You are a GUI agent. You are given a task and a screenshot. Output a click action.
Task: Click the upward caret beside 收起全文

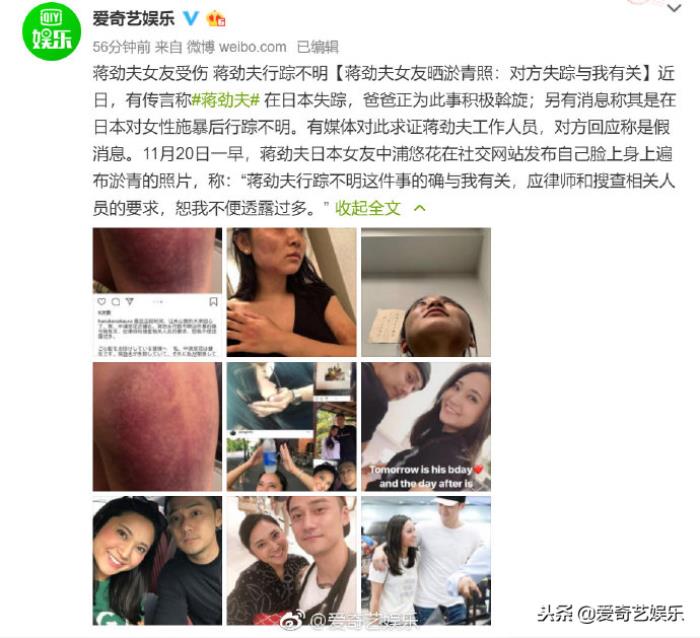pyautogui.click(x=420, y=208)
